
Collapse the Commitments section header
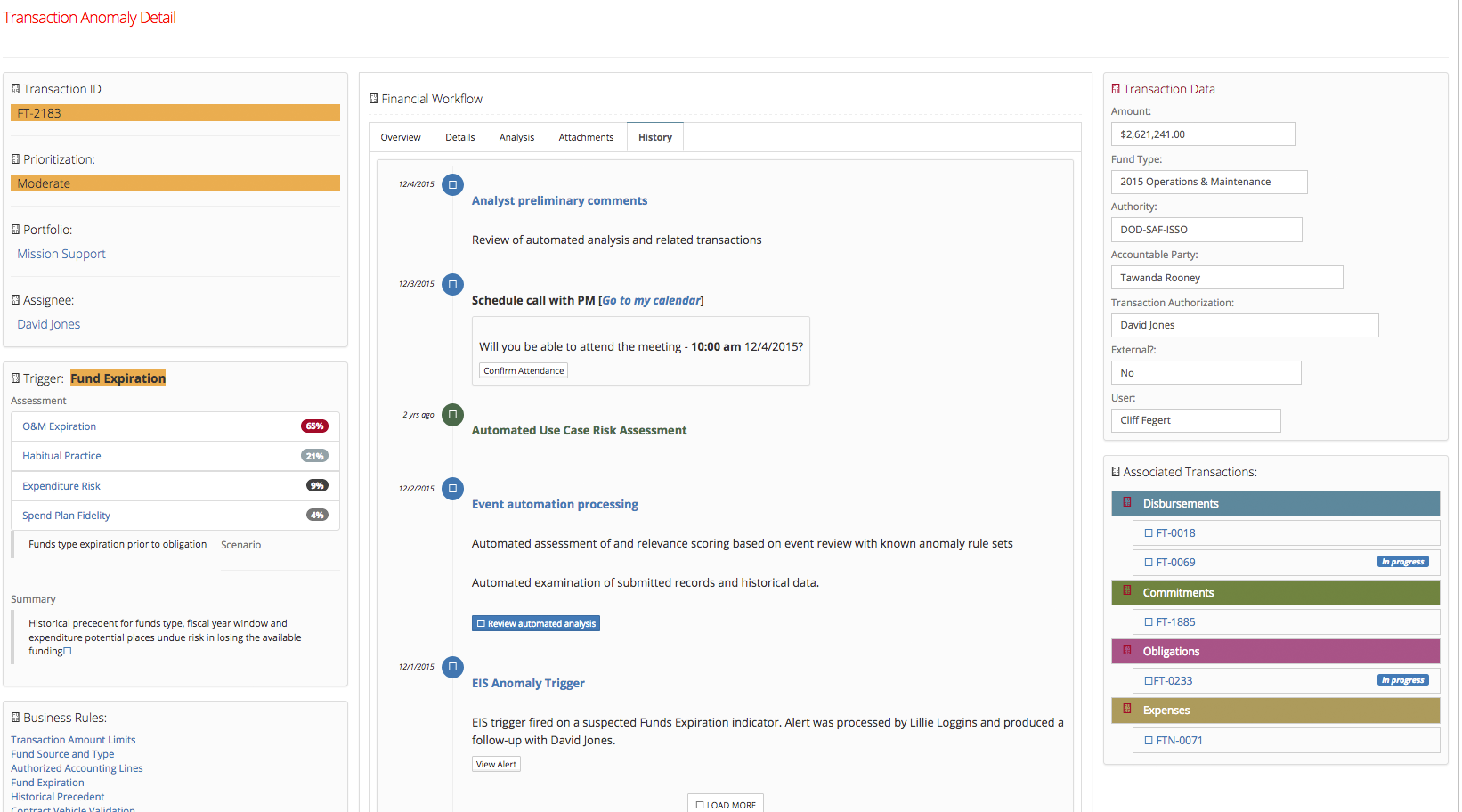1275,592
